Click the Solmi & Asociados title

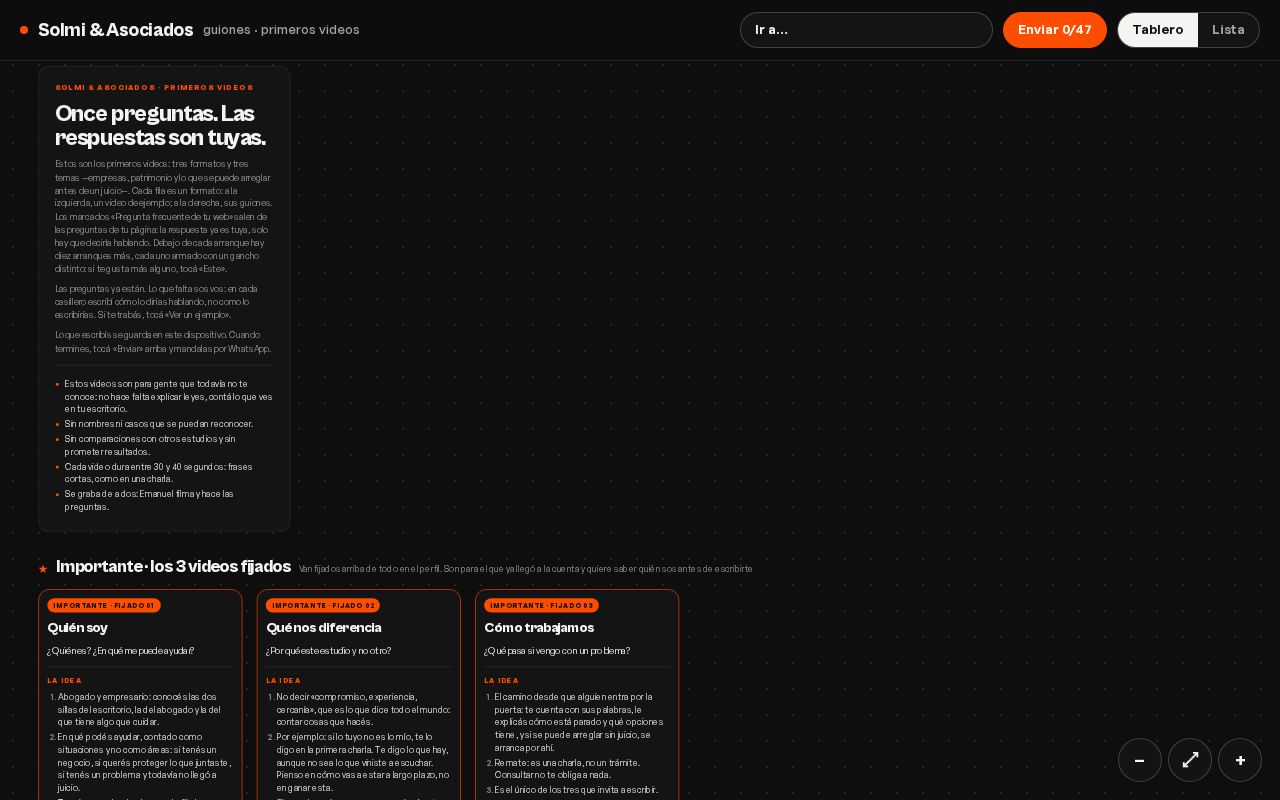point(116,30)
